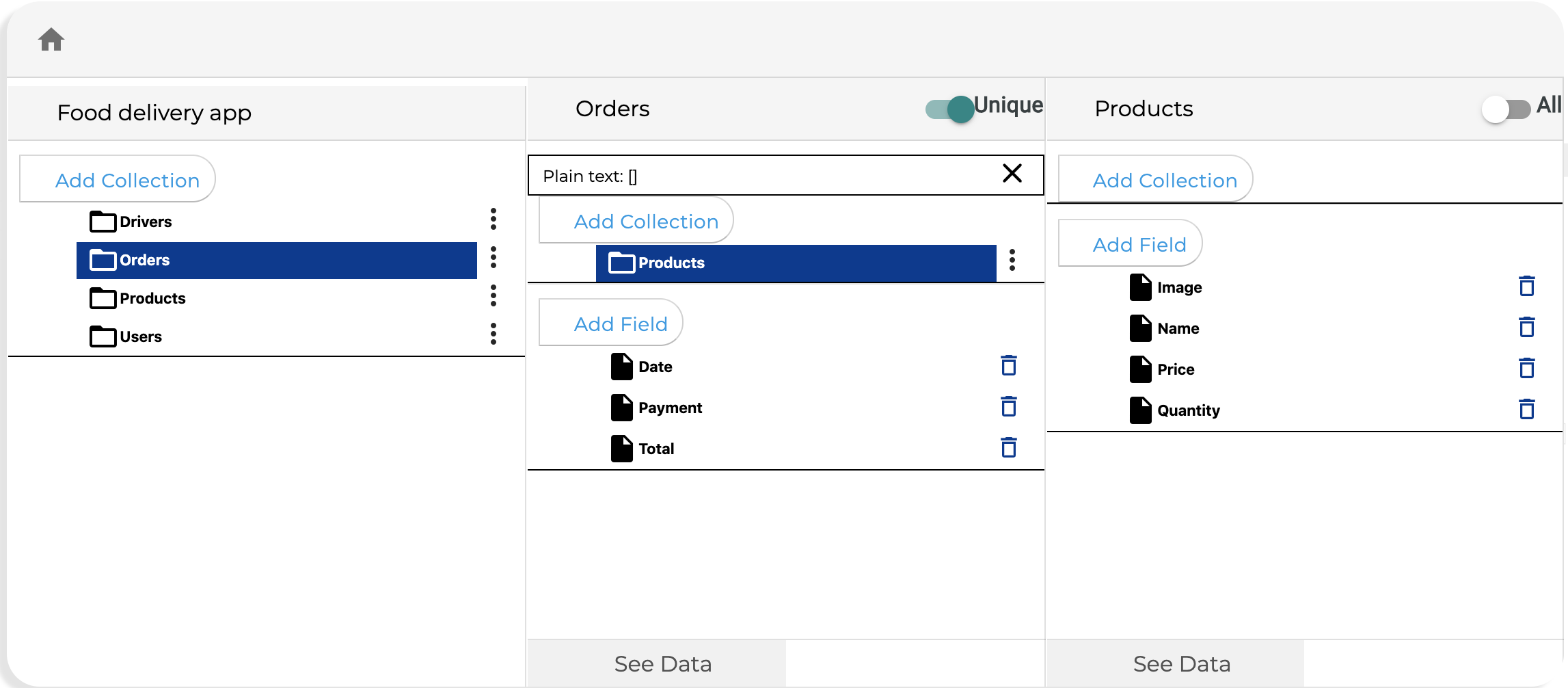Delete the Payment field
This screenshot has width=1568, height=688.
1009,407
